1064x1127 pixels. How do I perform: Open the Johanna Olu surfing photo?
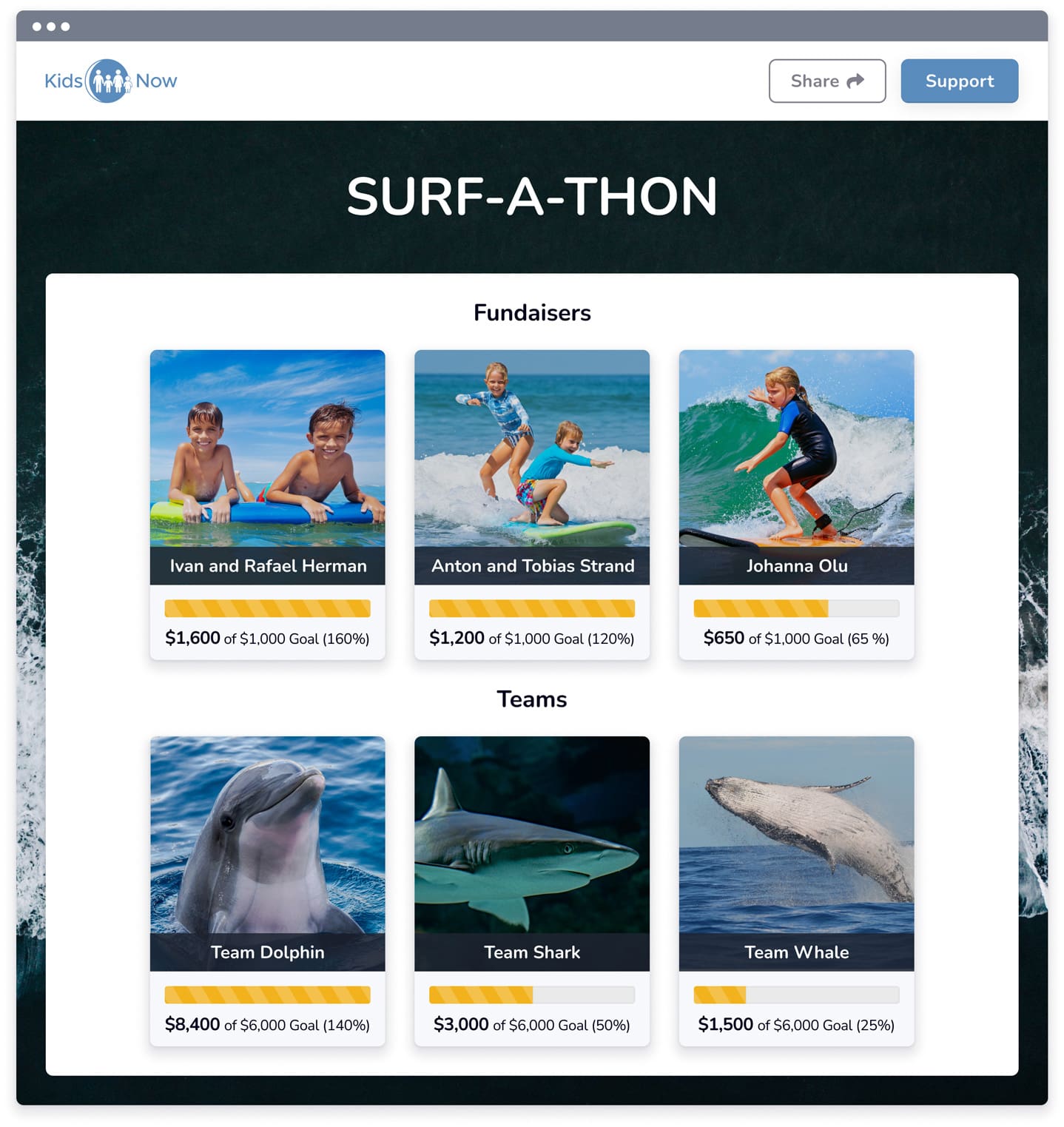[796, 448]
